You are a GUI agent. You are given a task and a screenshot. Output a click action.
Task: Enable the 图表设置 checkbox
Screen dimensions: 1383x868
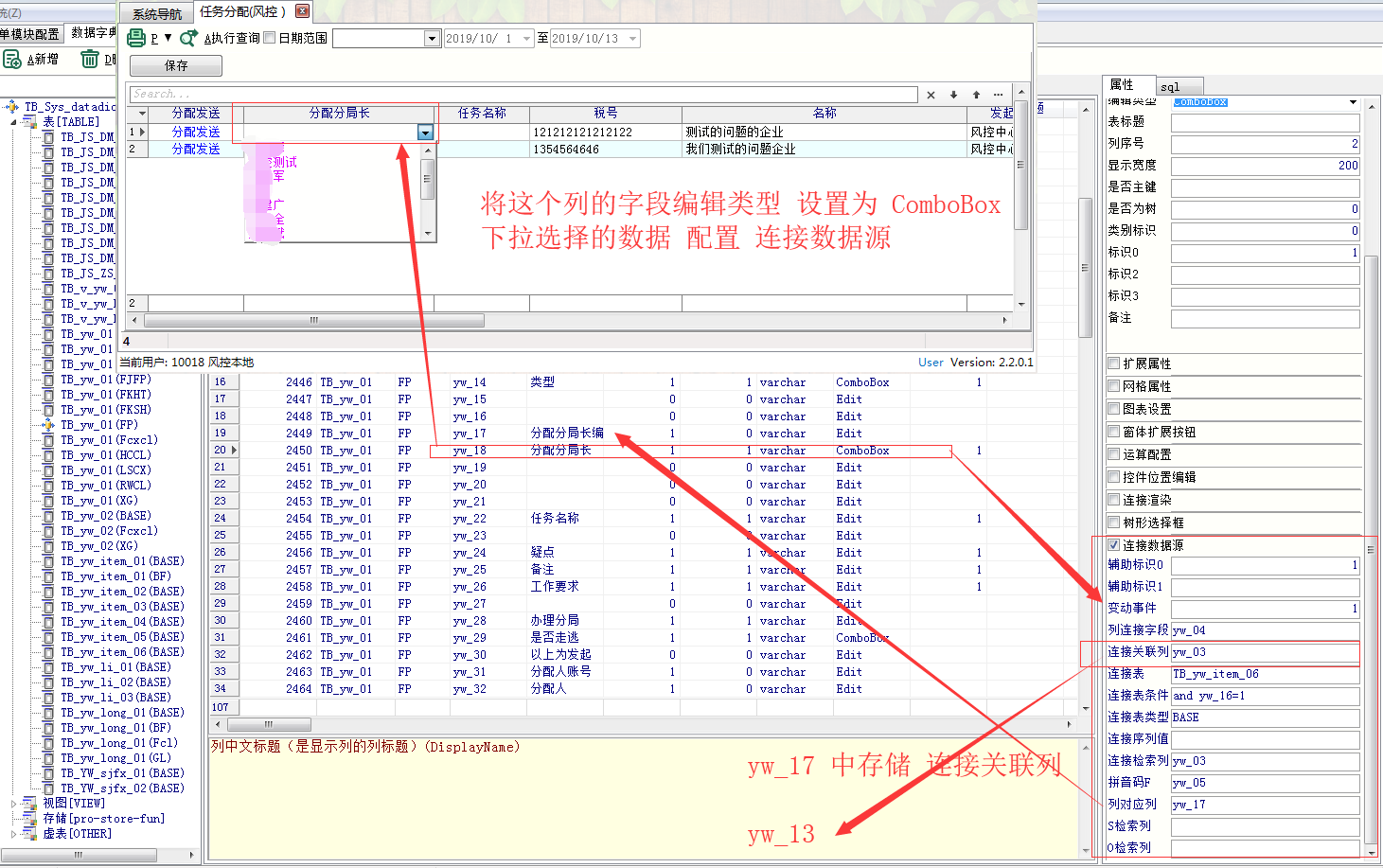tap(1114, 409)
